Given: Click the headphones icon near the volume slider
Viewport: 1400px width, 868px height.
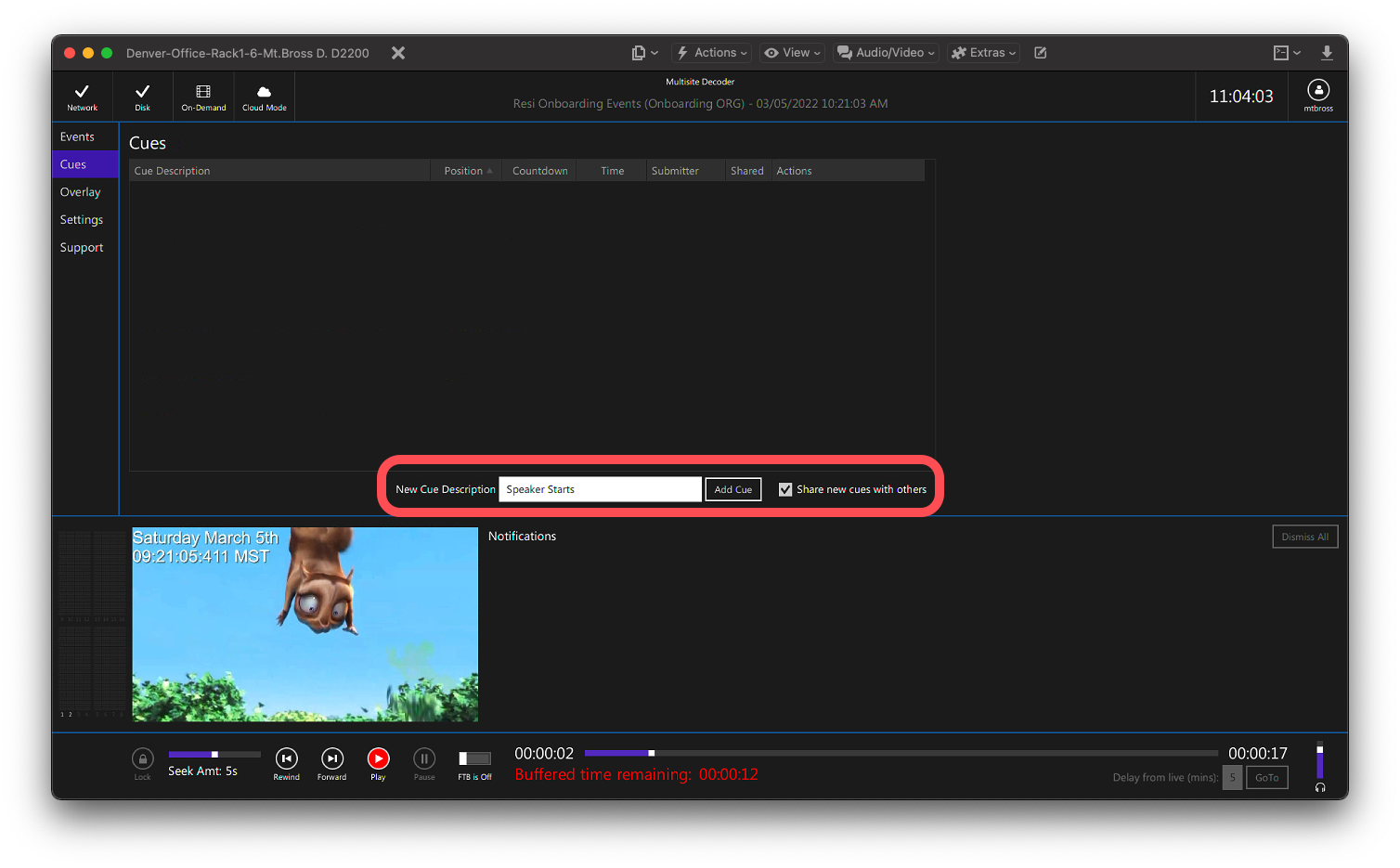Looking at the screenshot, I should pos(1319,787).
